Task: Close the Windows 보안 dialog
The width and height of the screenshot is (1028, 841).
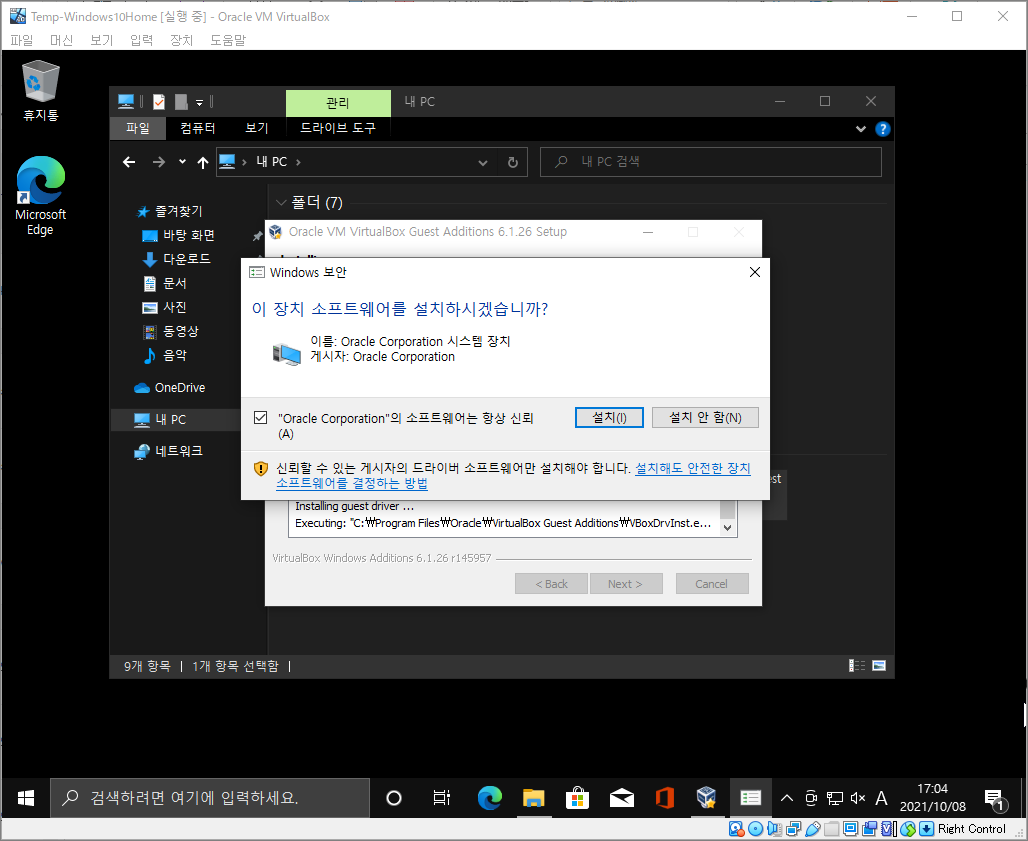Action: (x=755, y=272)
